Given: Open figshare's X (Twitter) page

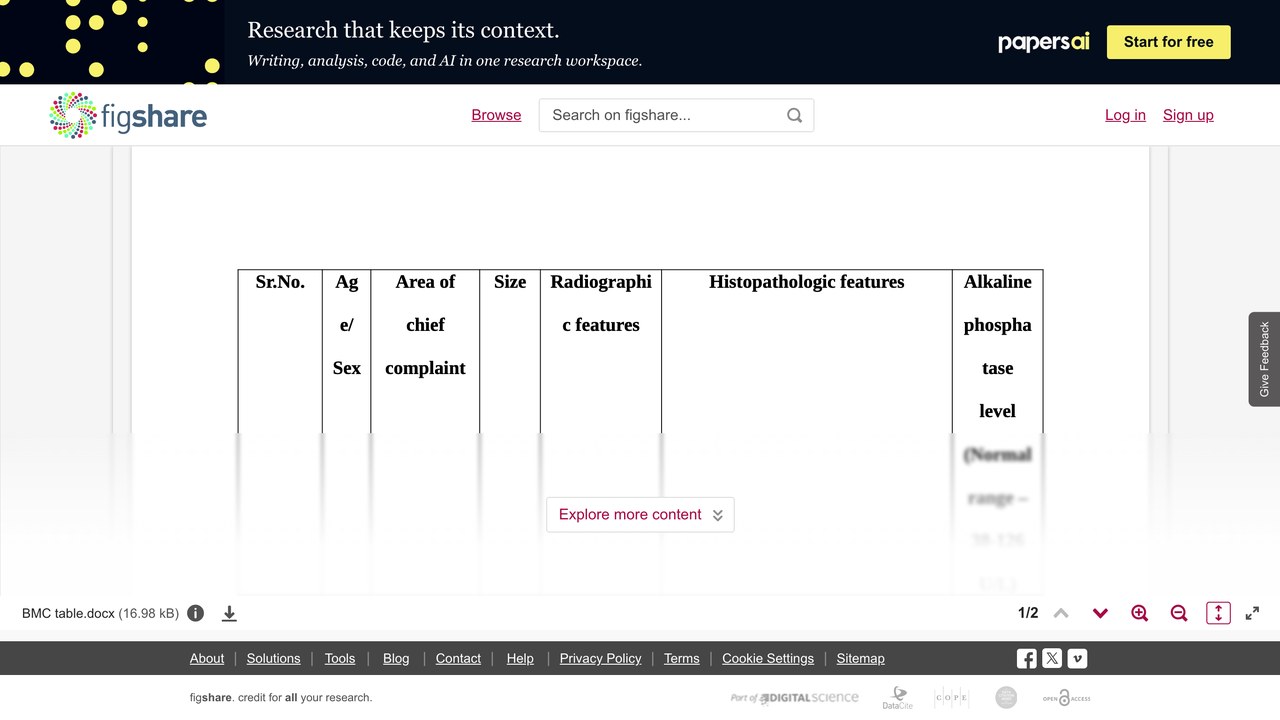Looking at the screenshot, I should point(1052,658).
